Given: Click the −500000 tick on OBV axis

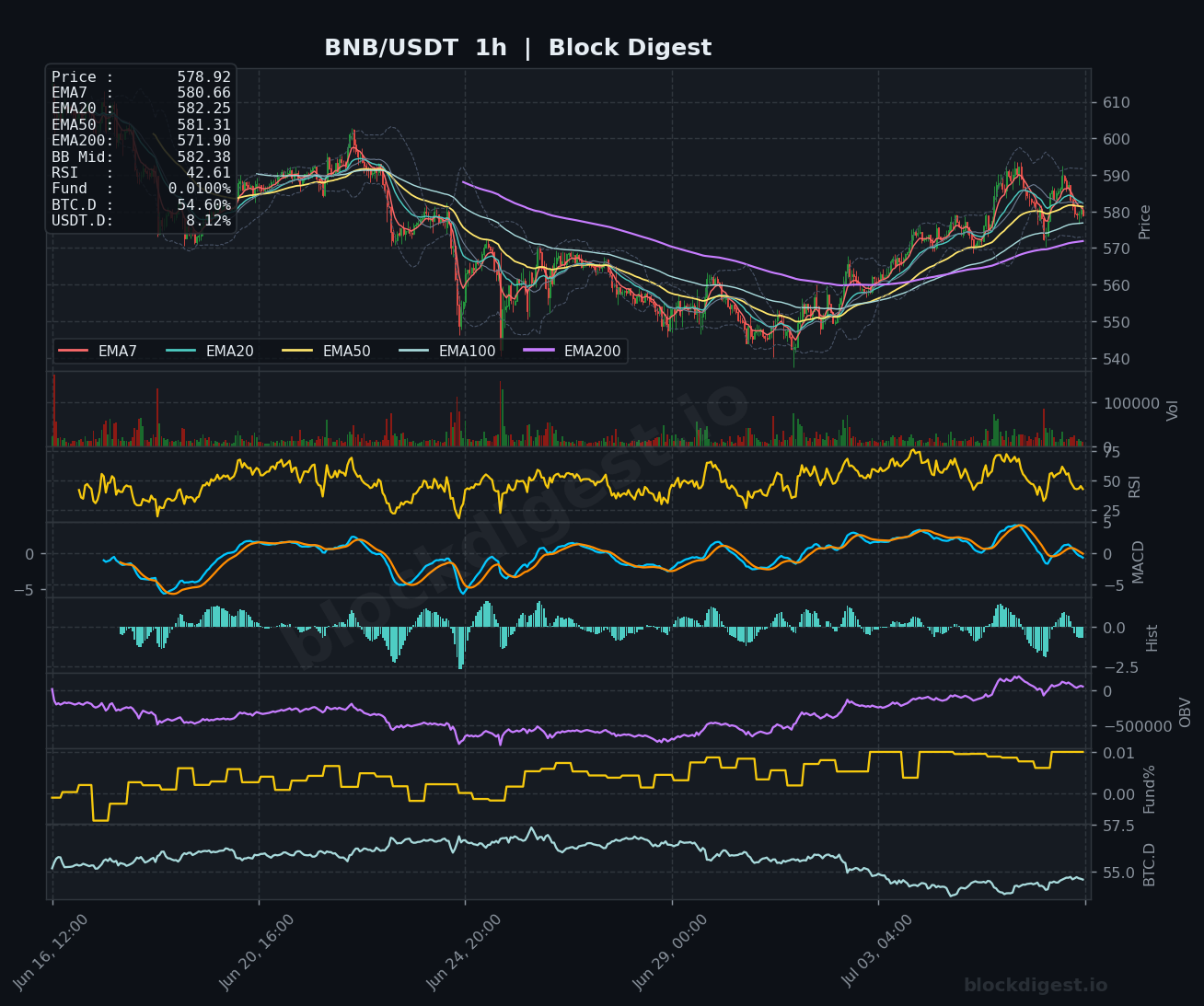Looking at the screenshot, I should tap(1137, 725).
